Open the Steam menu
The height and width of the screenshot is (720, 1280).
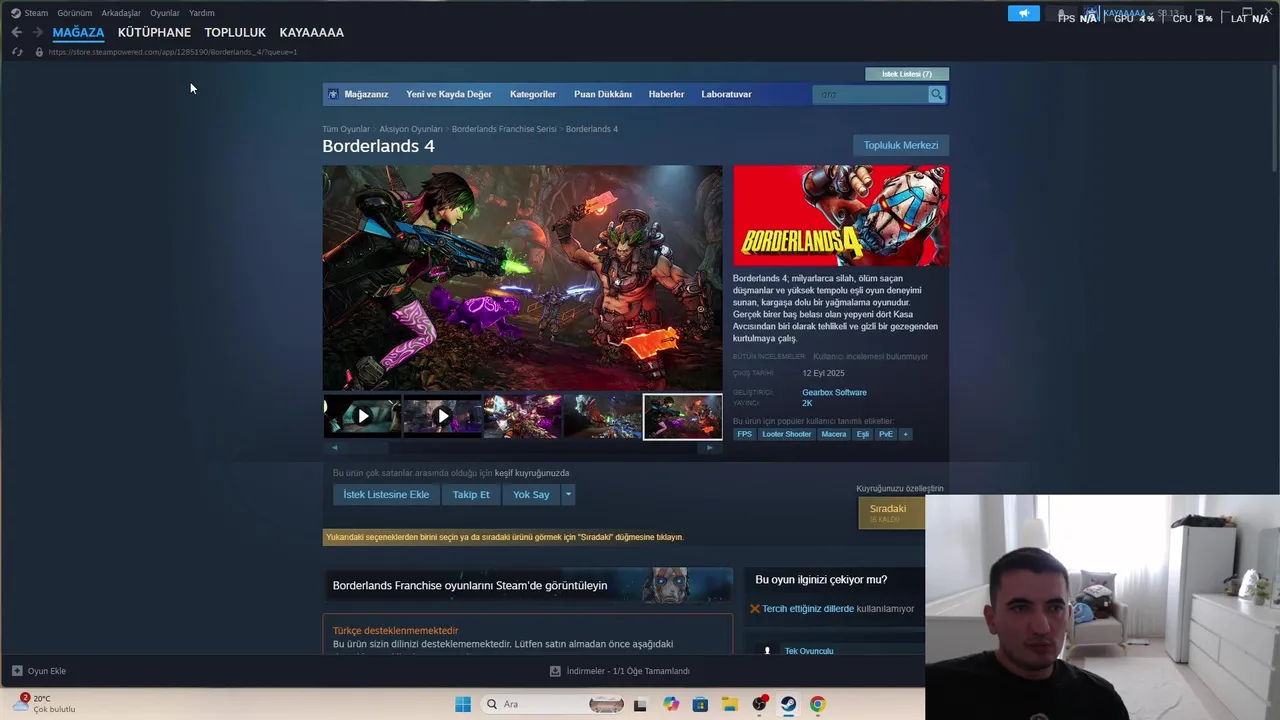(x=36, y=13)
